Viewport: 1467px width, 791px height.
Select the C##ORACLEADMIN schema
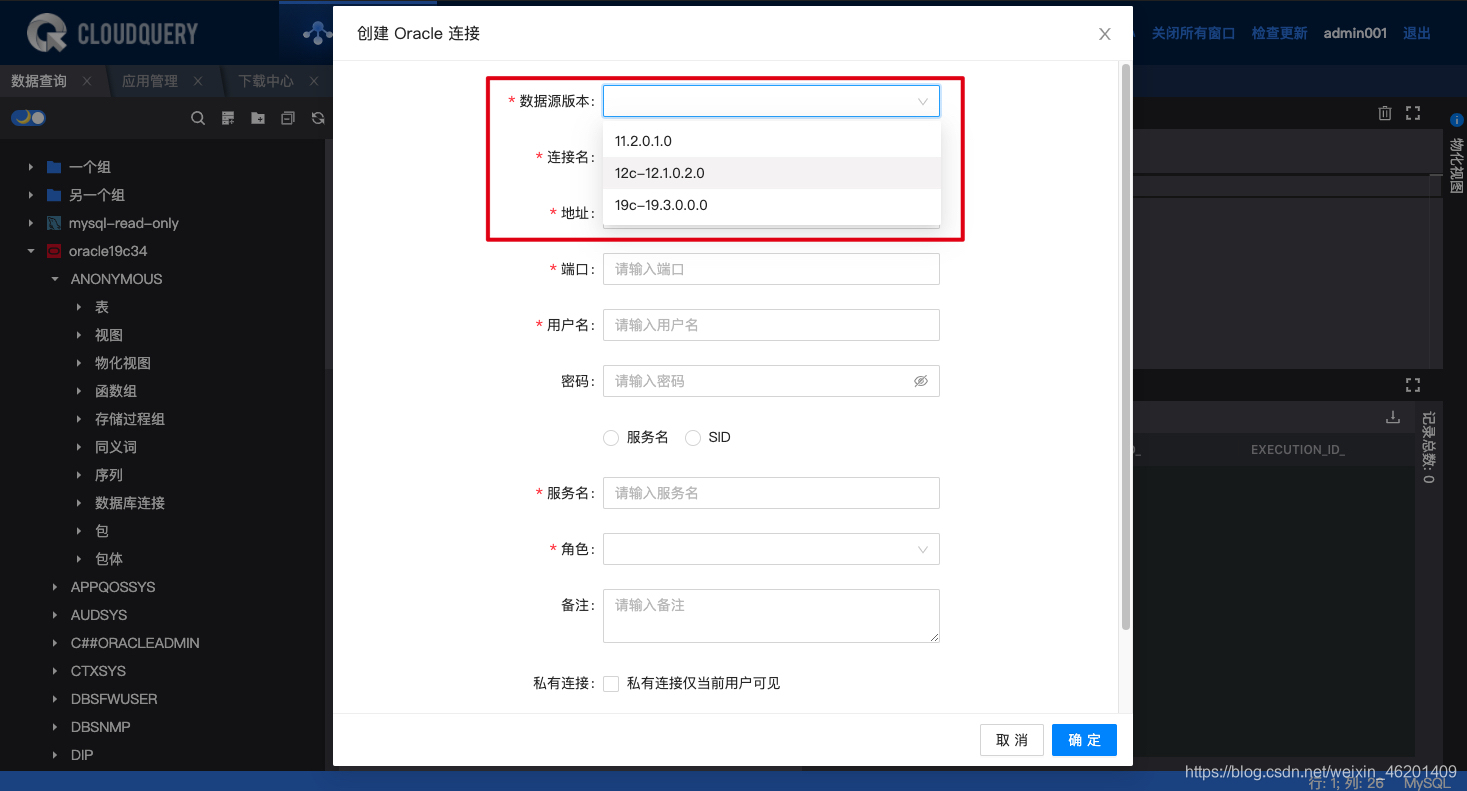pos(135,643)
